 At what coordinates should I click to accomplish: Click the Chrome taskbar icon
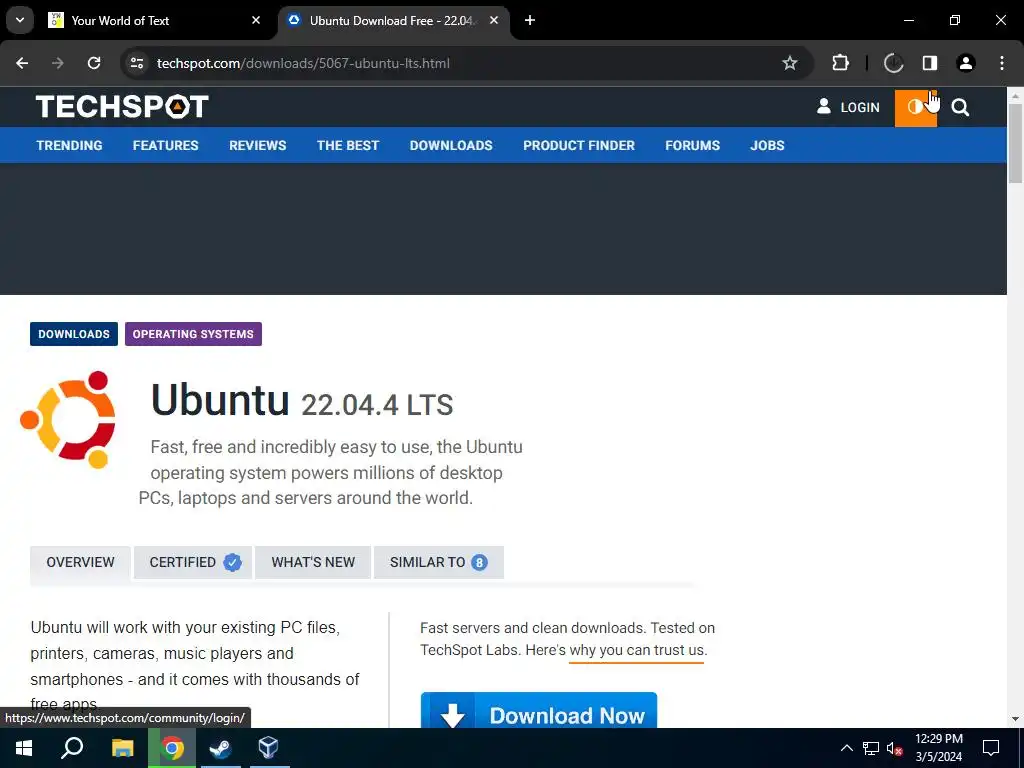tap(172, 748)
